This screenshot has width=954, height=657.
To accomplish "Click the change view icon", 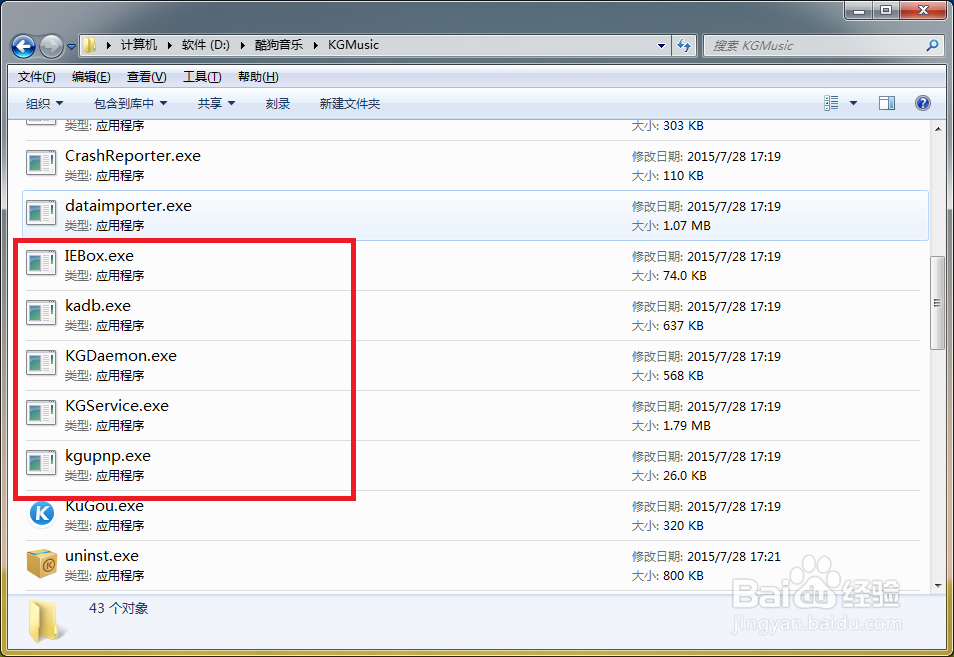I will [831, 103].
